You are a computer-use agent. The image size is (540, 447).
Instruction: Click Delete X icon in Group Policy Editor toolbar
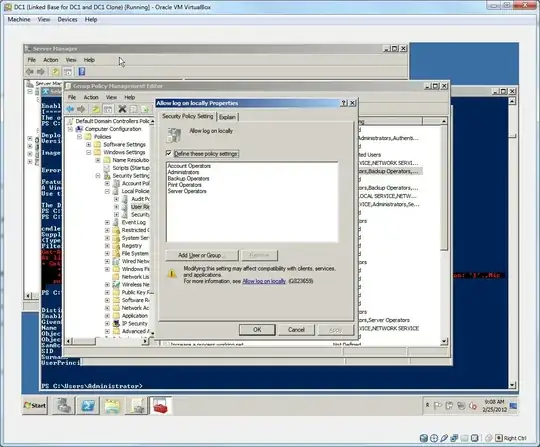point(122,109)
